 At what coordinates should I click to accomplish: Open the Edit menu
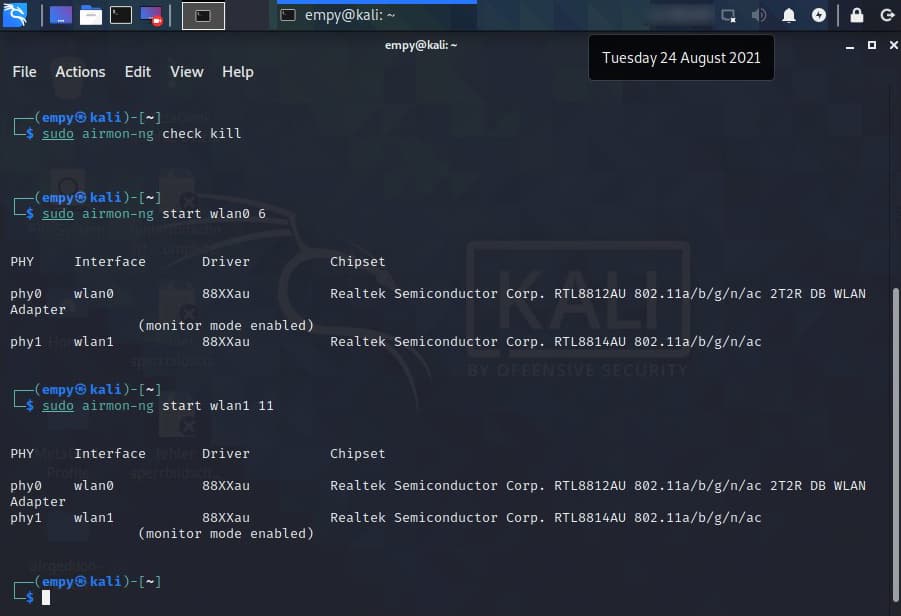138,72
